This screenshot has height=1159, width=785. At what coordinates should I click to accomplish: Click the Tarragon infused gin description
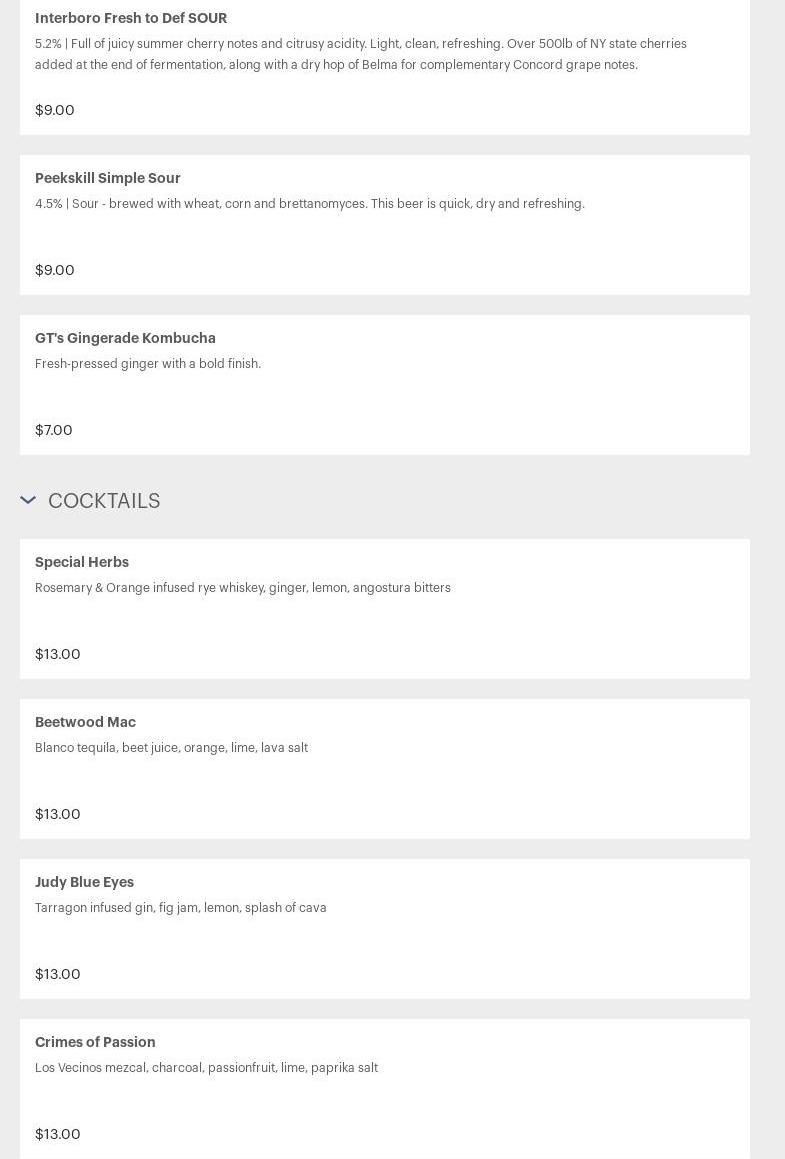181,908
